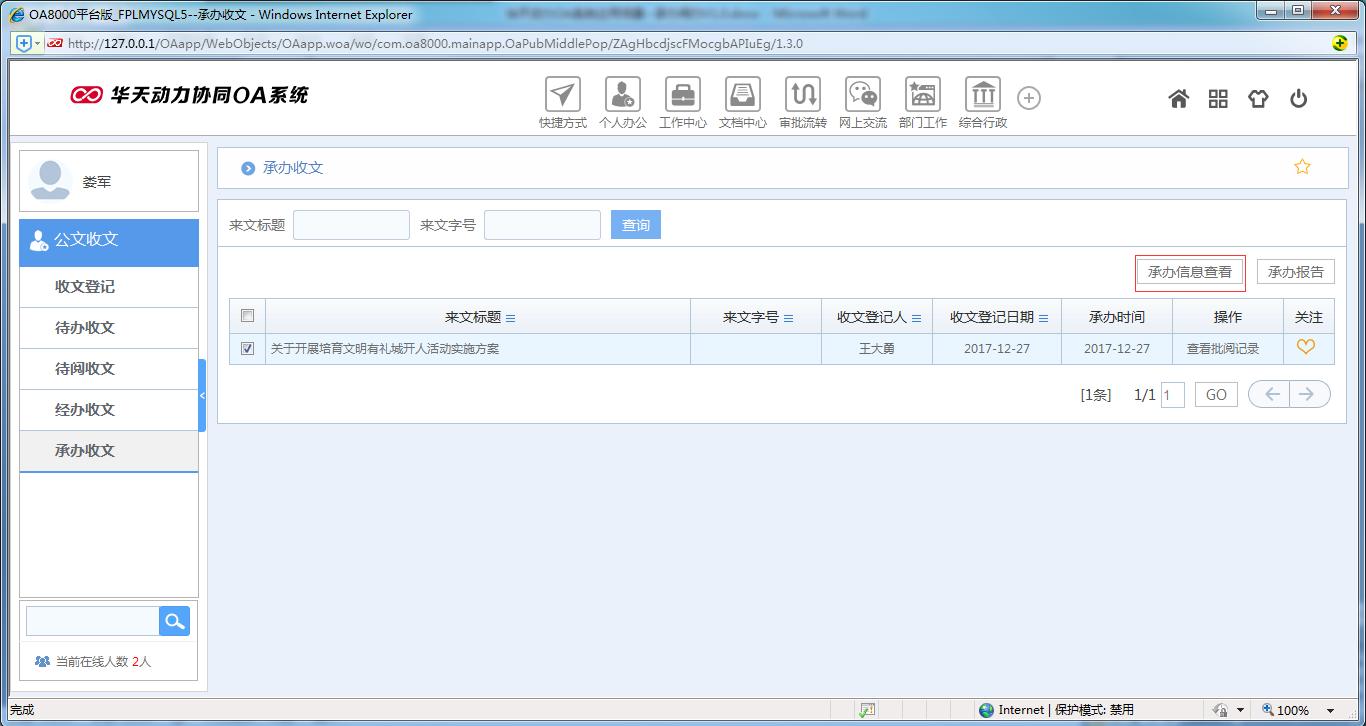Screen dimensions: 1366x726
Task: Uncheck the checkbox for 关于开展培育文明有礼城开人活动实施方案
Action: coord(246,348)
